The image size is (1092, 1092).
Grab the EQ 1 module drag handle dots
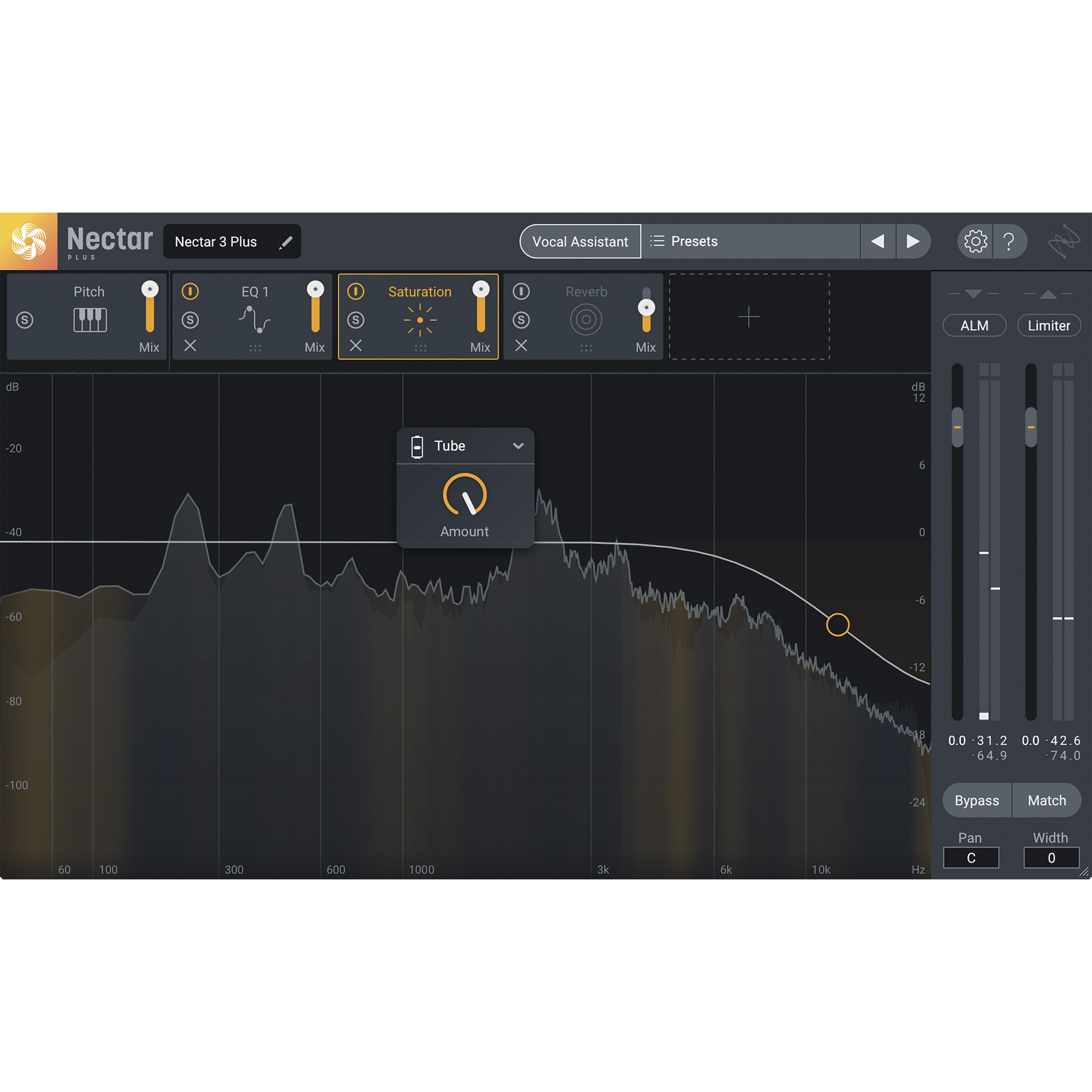pos(255,348)
